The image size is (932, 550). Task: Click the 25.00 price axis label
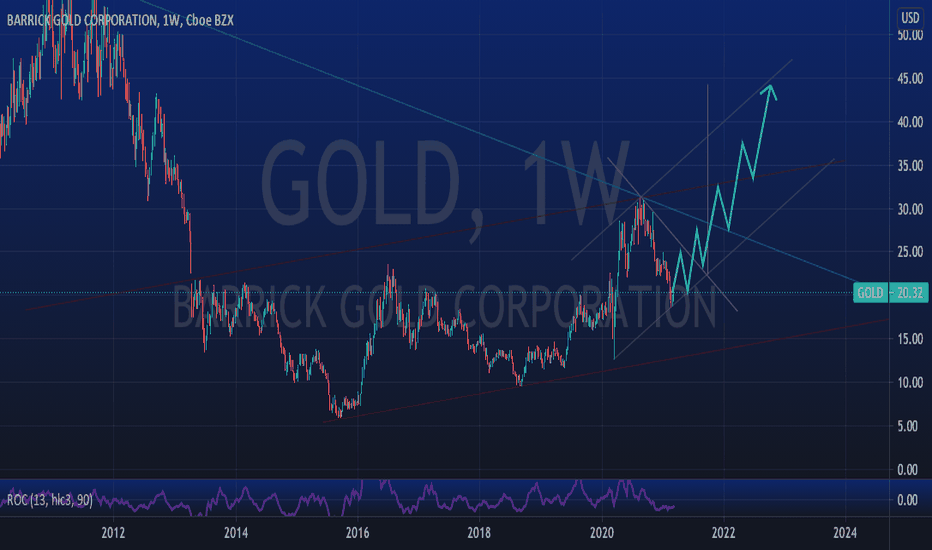(910, 252)
